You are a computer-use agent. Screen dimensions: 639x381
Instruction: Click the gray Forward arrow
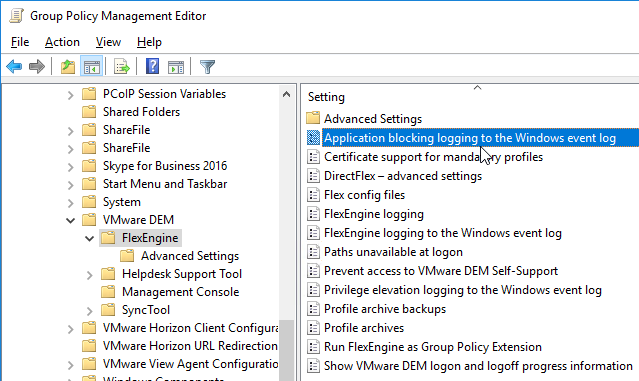tap(37, 66)
